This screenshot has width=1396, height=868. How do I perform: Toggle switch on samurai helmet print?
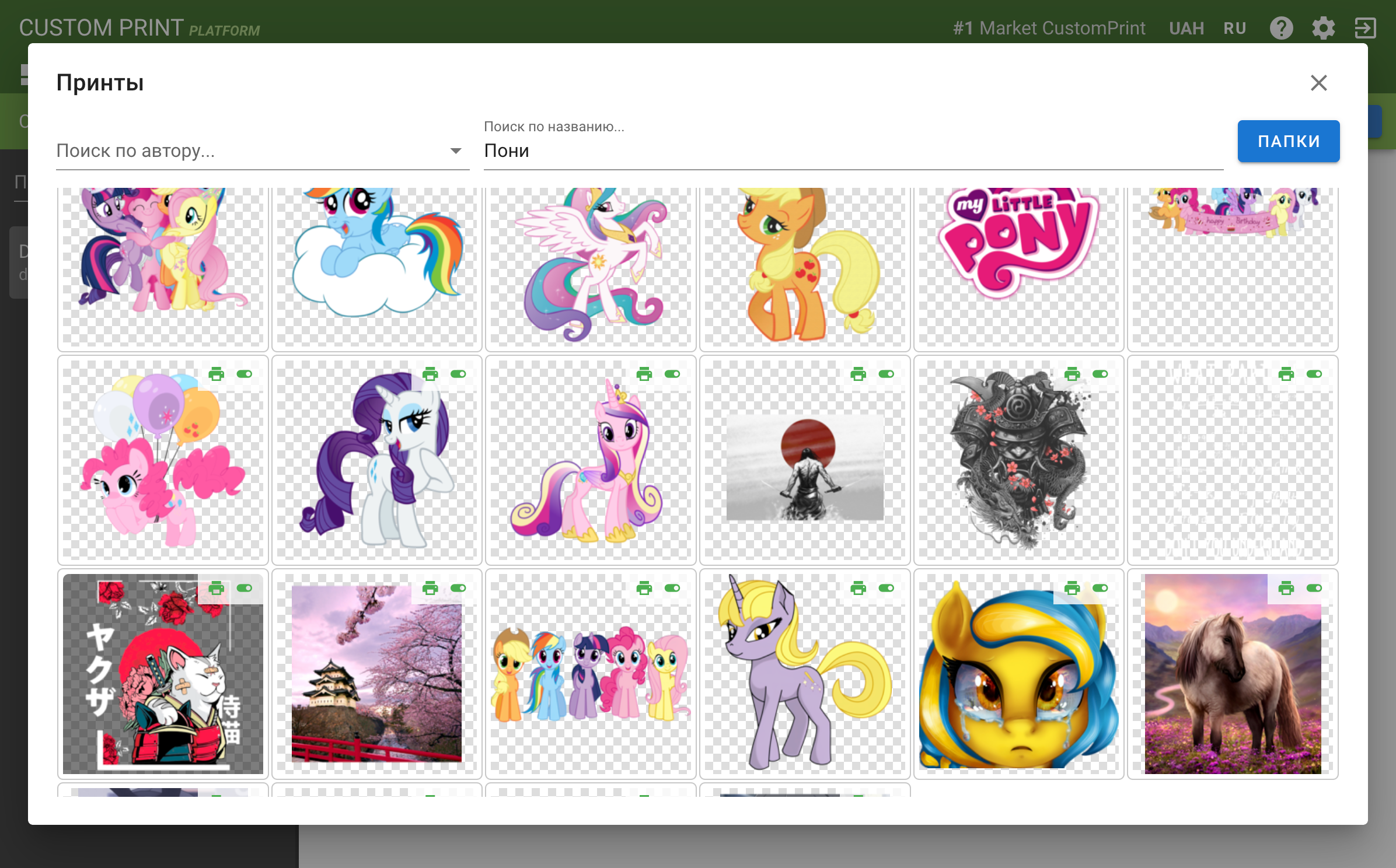pos(1100,374)
